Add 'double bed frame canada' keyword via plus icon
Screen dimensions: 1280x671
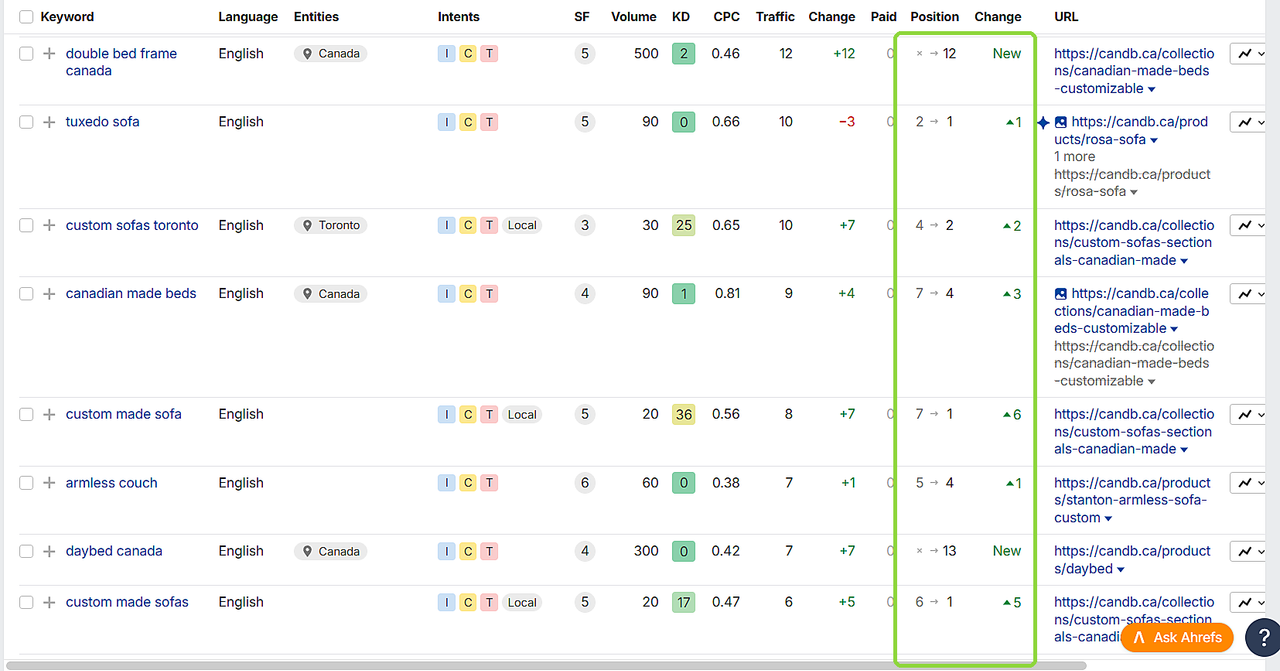click(x=49, y=54)
